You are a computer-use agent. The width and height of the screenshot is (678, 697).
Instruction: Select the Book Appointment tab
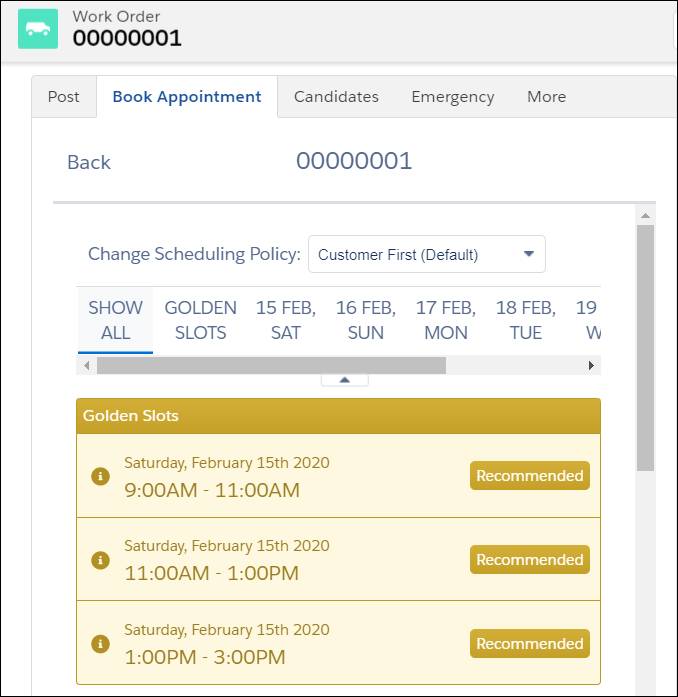point(187,96)
